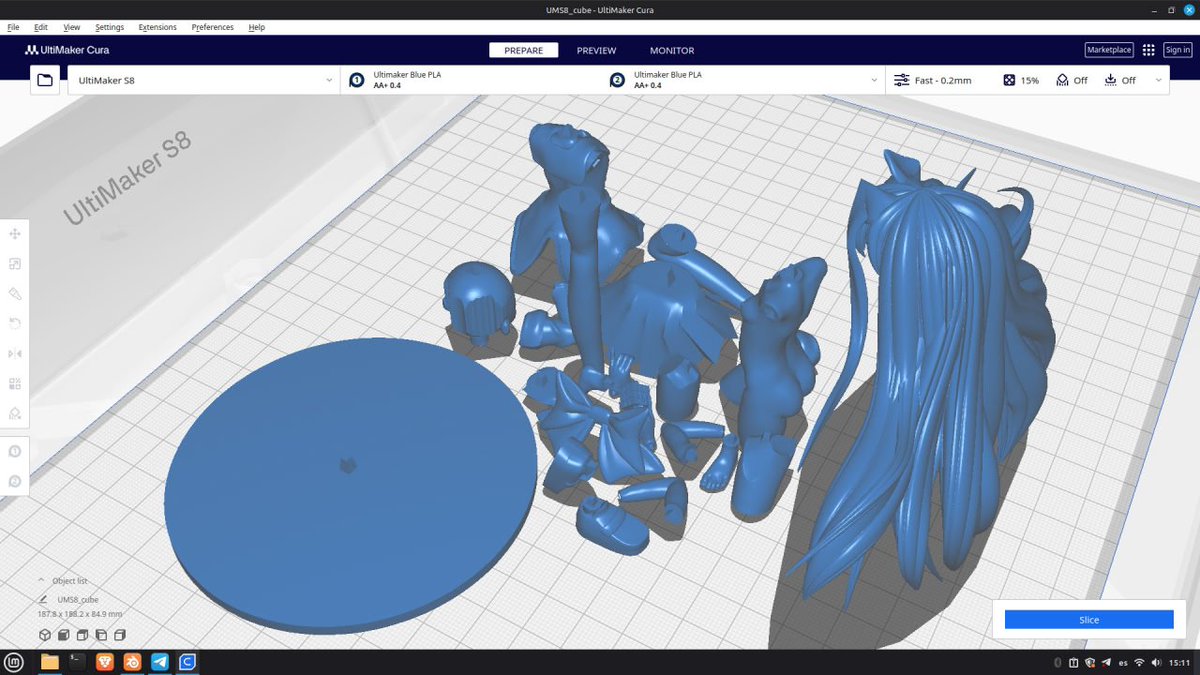
Task: Select the Move tool in left toolbar
Action: [15, 234]
